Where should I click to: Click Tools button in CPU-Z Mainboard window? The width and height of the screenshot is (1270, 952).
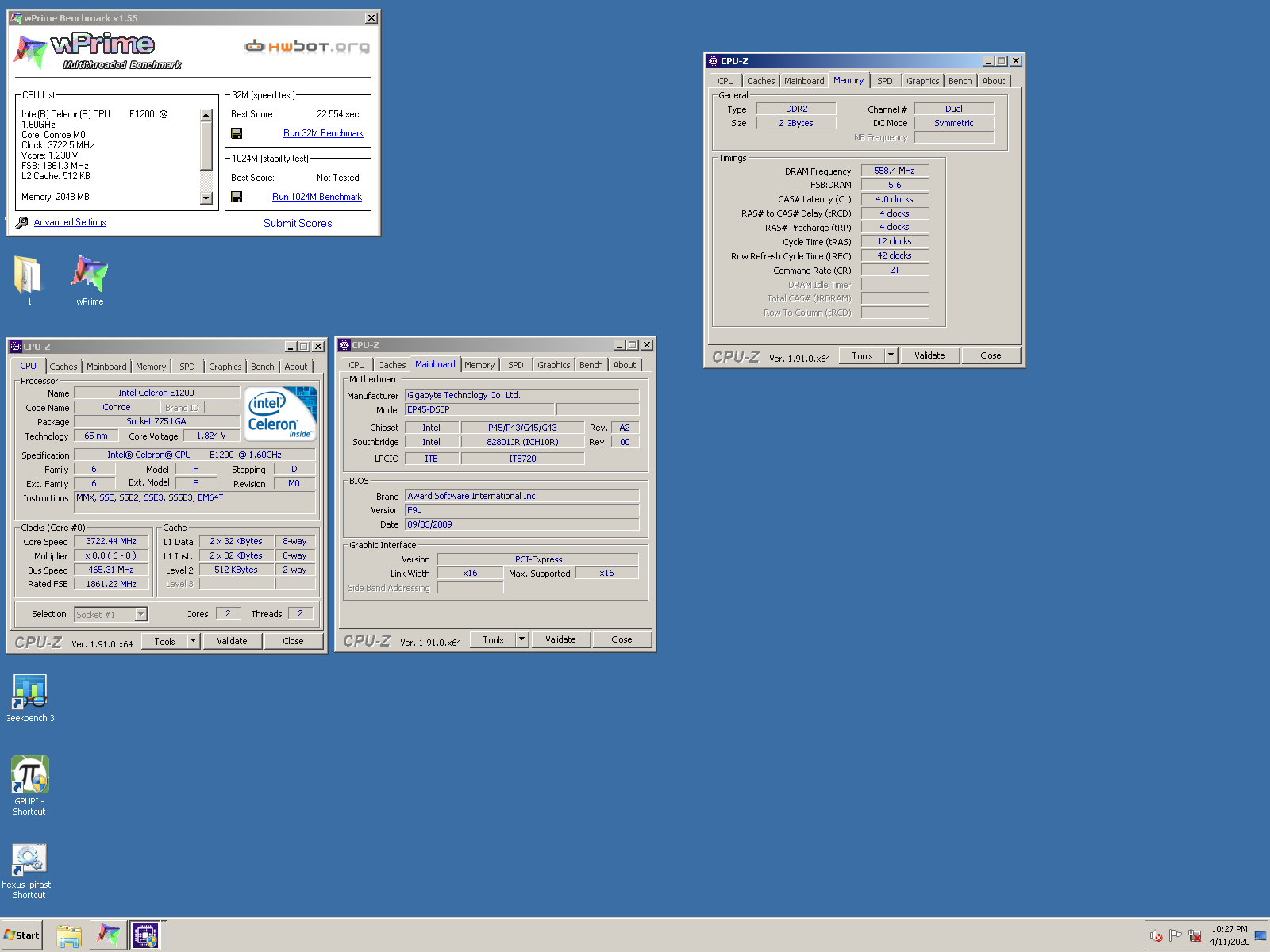click(x=493, y=639)
